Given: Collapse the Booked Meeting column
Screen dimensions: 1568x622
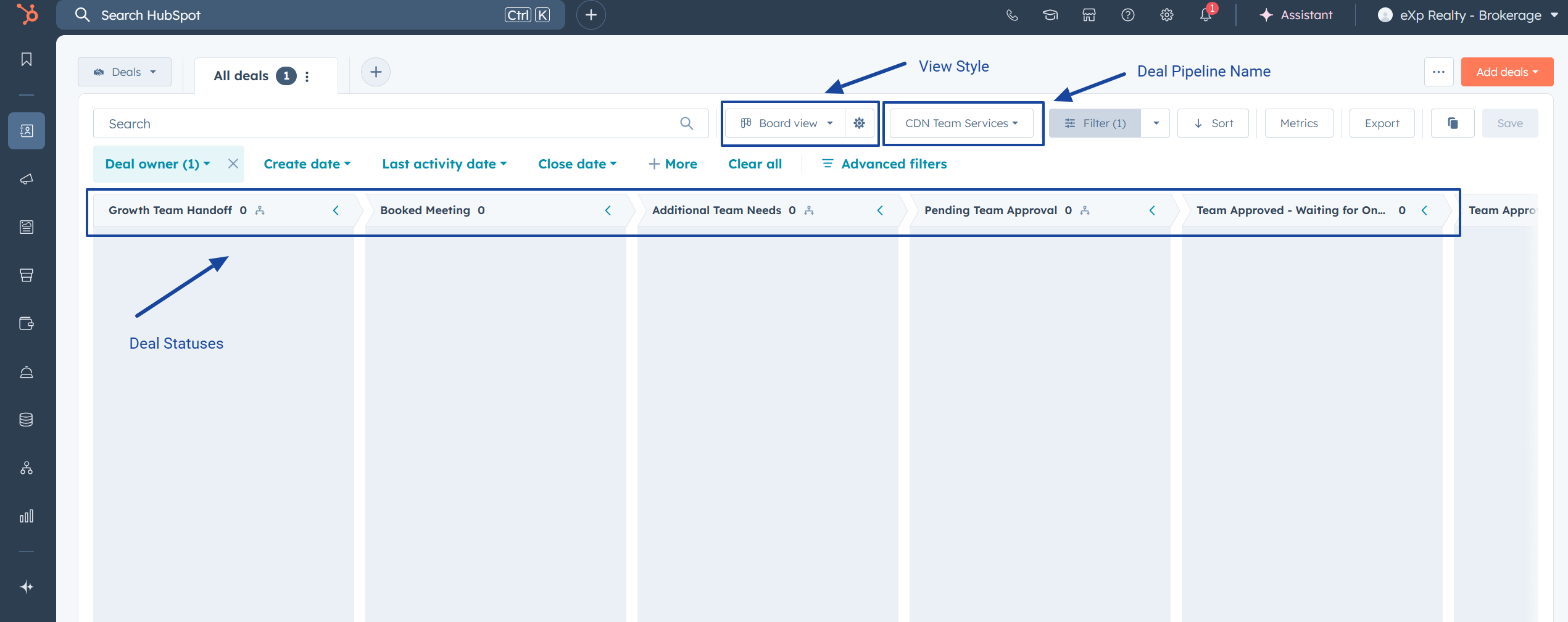Looking at the screenshot, I should (608, 210).
